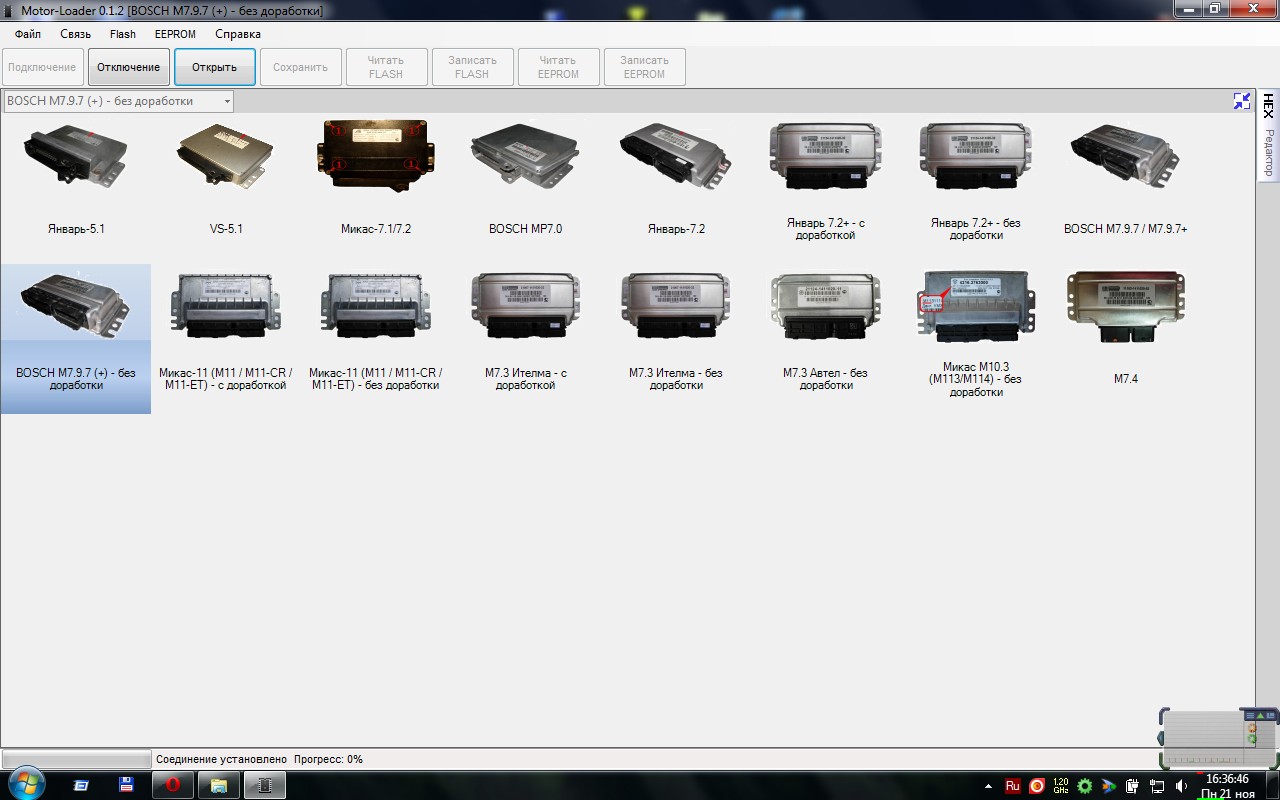1280x800 pixels.
Task: Click the status bar progress bar
Action: (x=76, y=760)
